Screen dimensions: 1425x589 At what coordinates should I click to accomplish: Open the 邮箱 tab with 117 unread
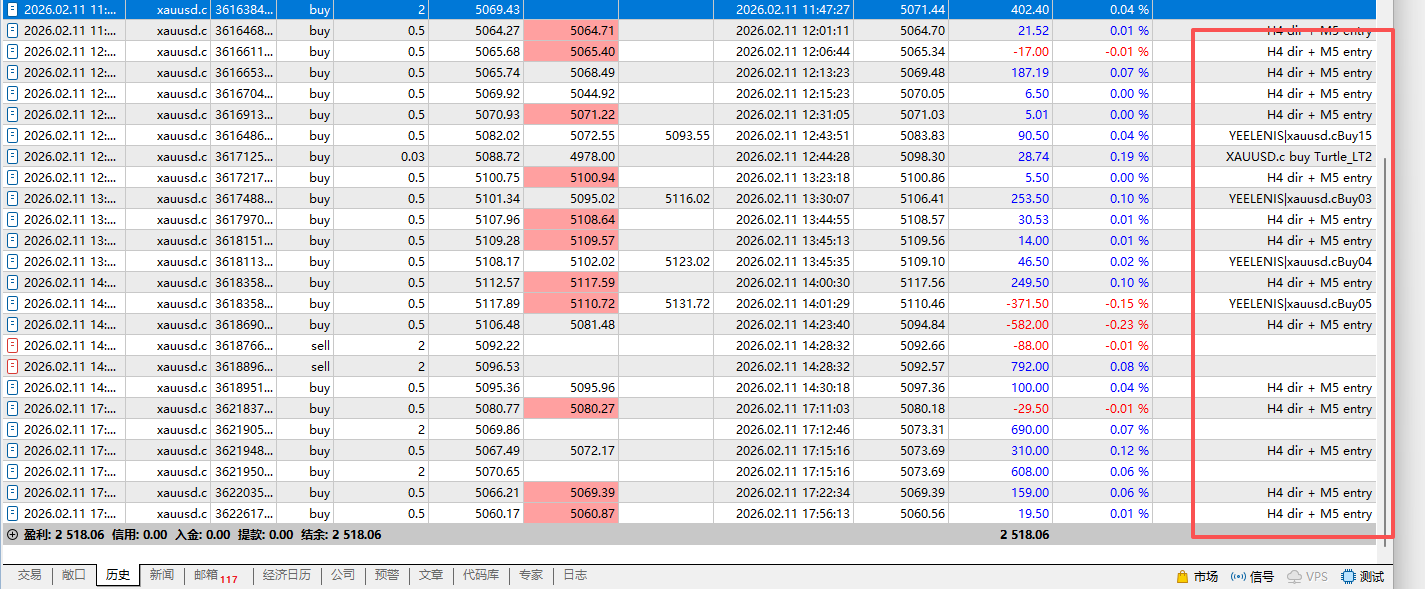pyautogui.click(x=215, y=576)
